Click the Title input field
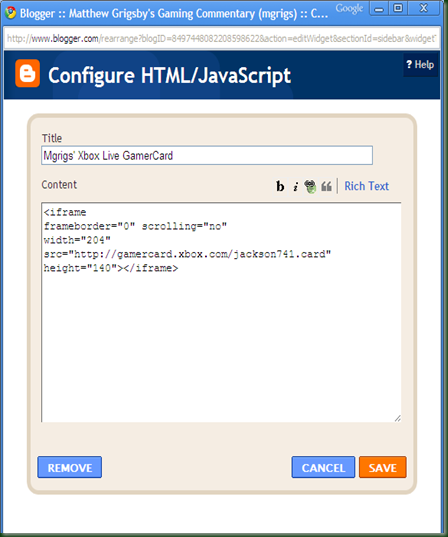 pos(207,155)
